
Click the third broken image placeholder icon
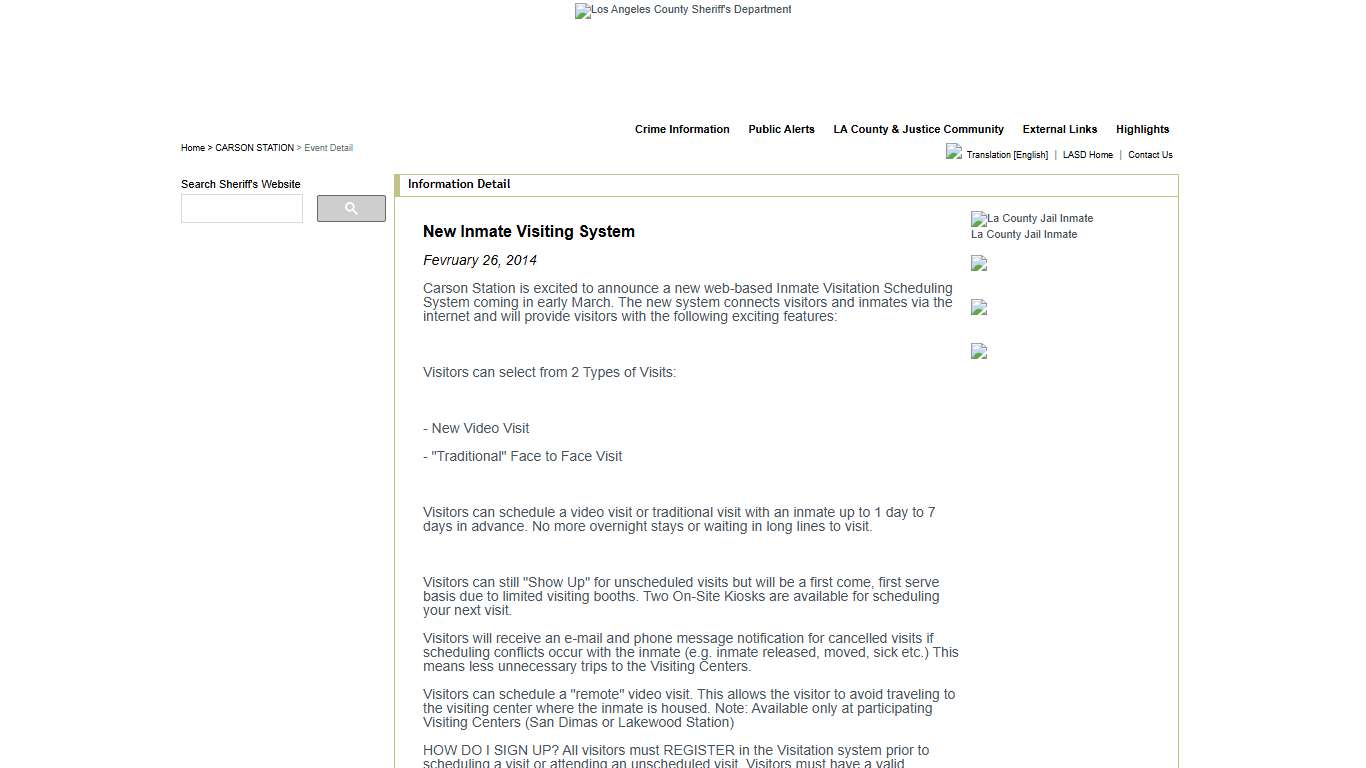point(978,351)
